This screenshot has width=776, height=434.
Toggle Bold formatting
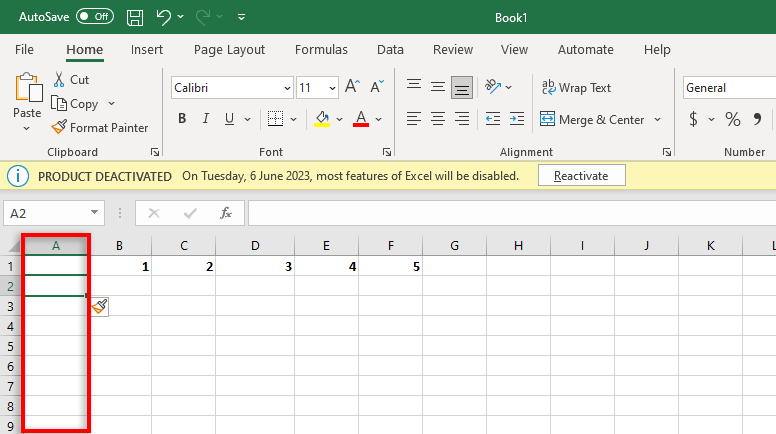tap(182, 119)
